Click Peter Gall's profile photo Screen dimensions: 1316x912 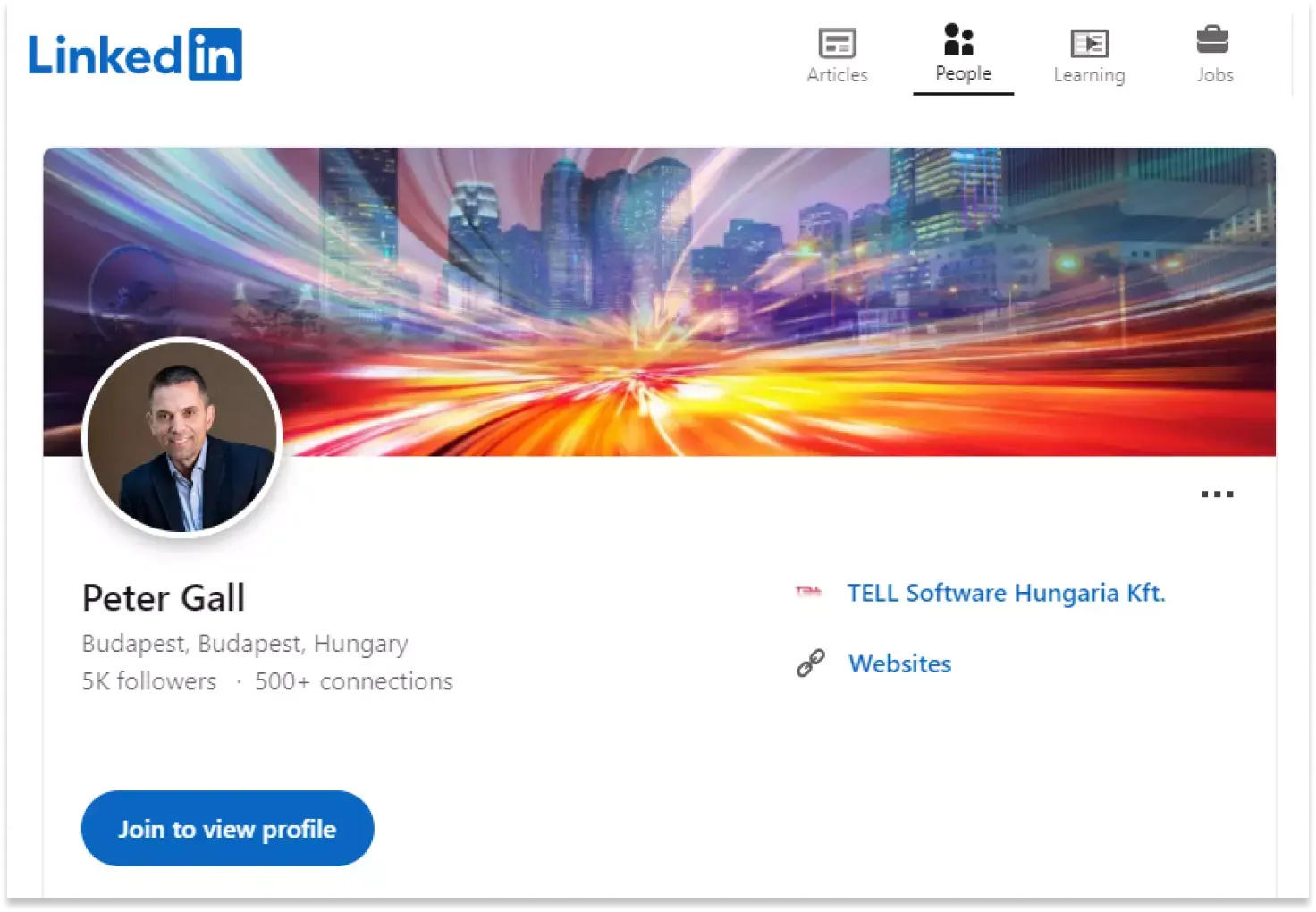tap(181, 437)
